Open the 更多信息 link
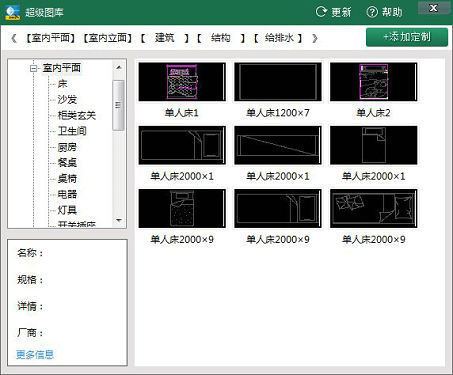The width and height of the screenshot is (453, 375). click(35, 354)
